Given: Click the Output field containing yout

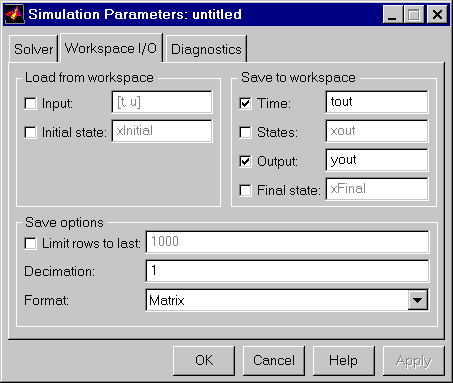Looking at the screenshot, I should click(377, 160).
